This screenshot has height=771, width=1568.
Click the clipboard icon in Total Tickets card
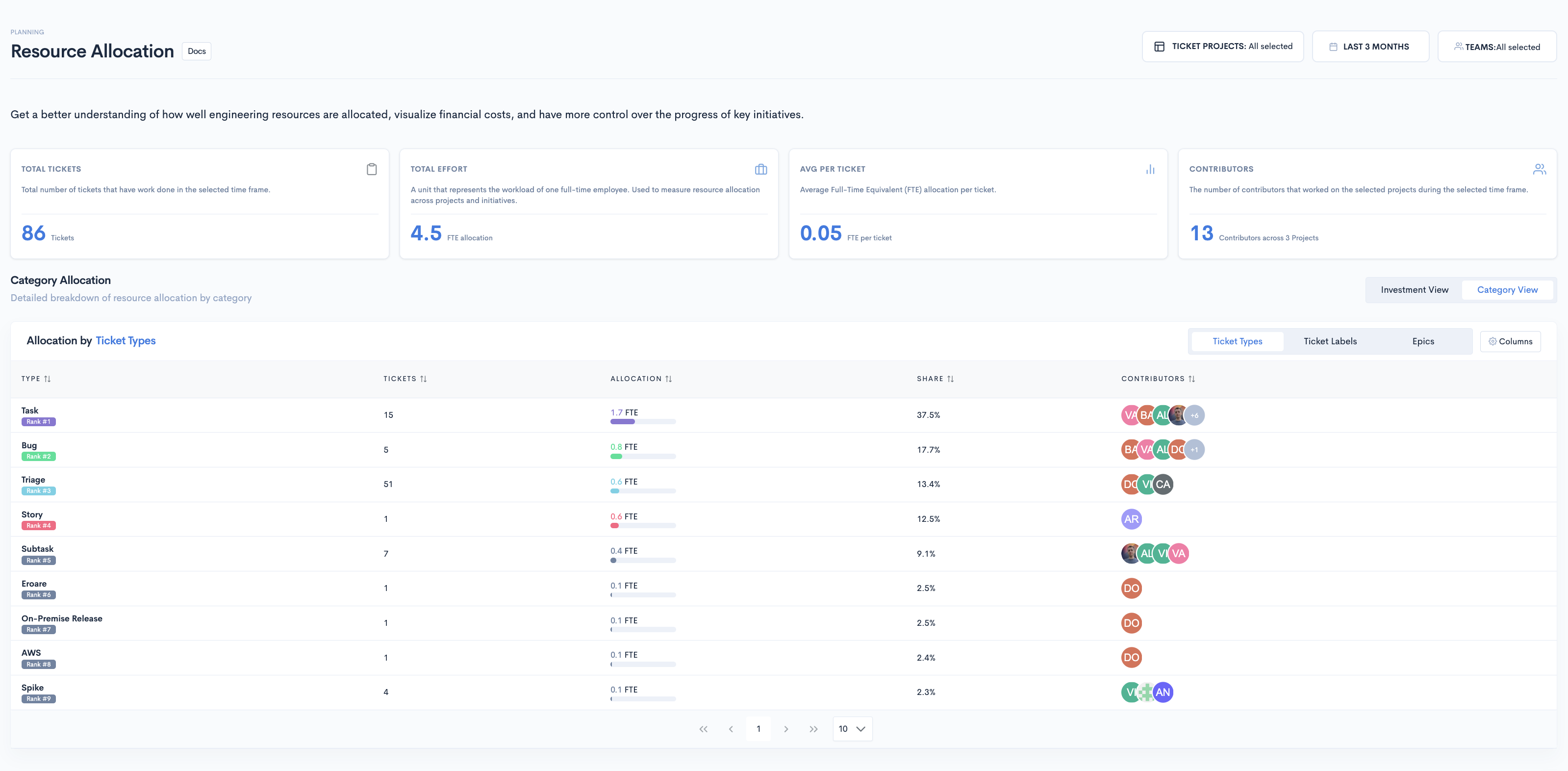pyautogui.click(x=371, y=169)
